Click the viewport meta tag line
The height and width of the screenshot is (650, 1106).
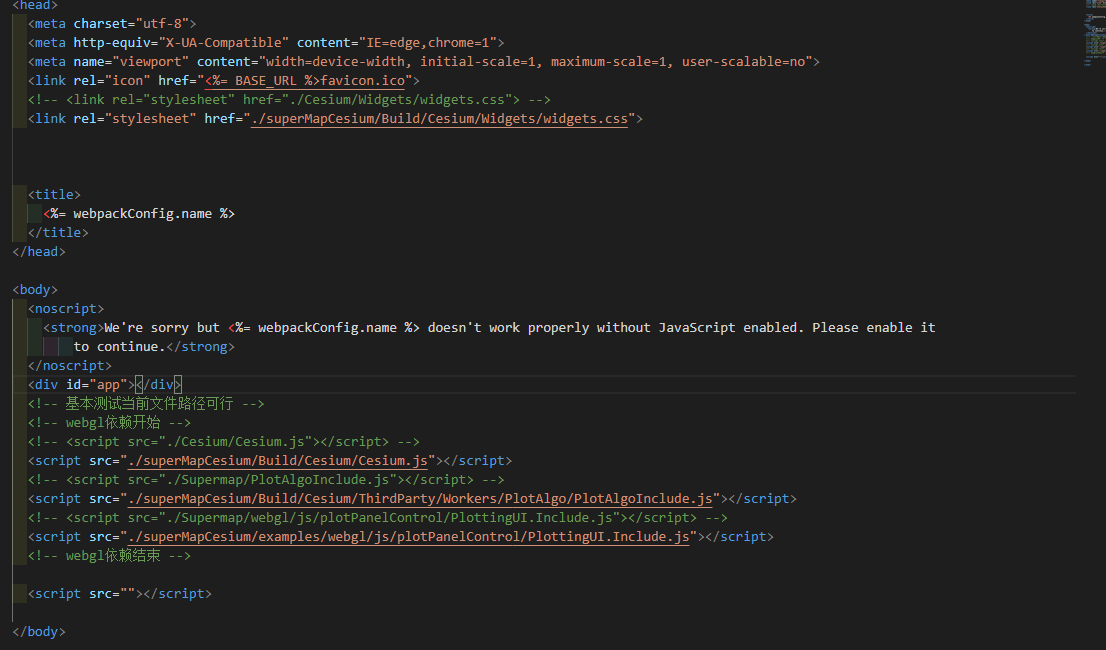pyautogui.click(x=424, y=62)
